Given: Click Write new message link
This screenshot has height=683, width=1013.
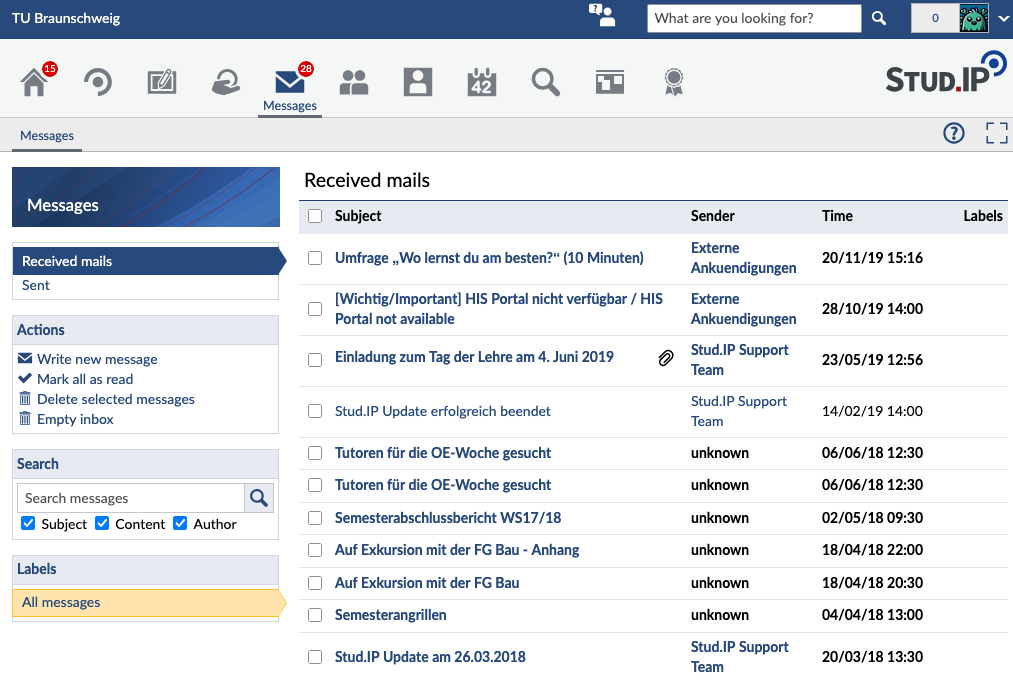Looking at the screenshot, I should pos(97,359).
